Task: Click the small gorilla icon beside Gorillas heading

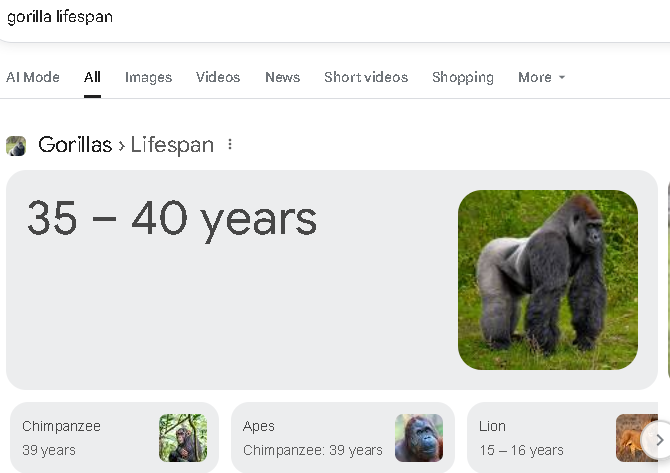Action: click(x=16, y=146)
